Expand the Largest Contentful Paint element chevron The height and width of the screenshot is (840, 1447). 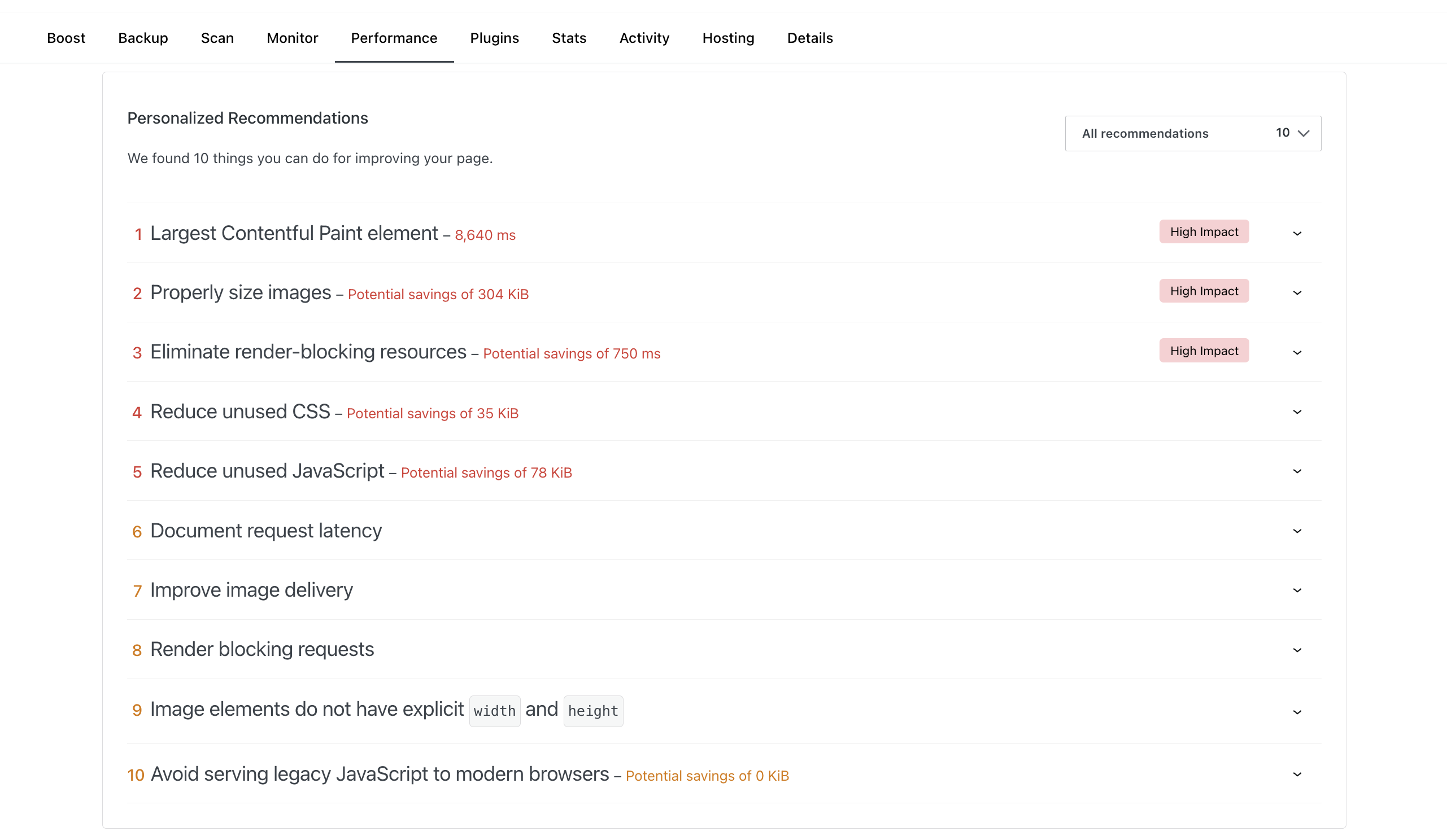(x=1297, y=234)
